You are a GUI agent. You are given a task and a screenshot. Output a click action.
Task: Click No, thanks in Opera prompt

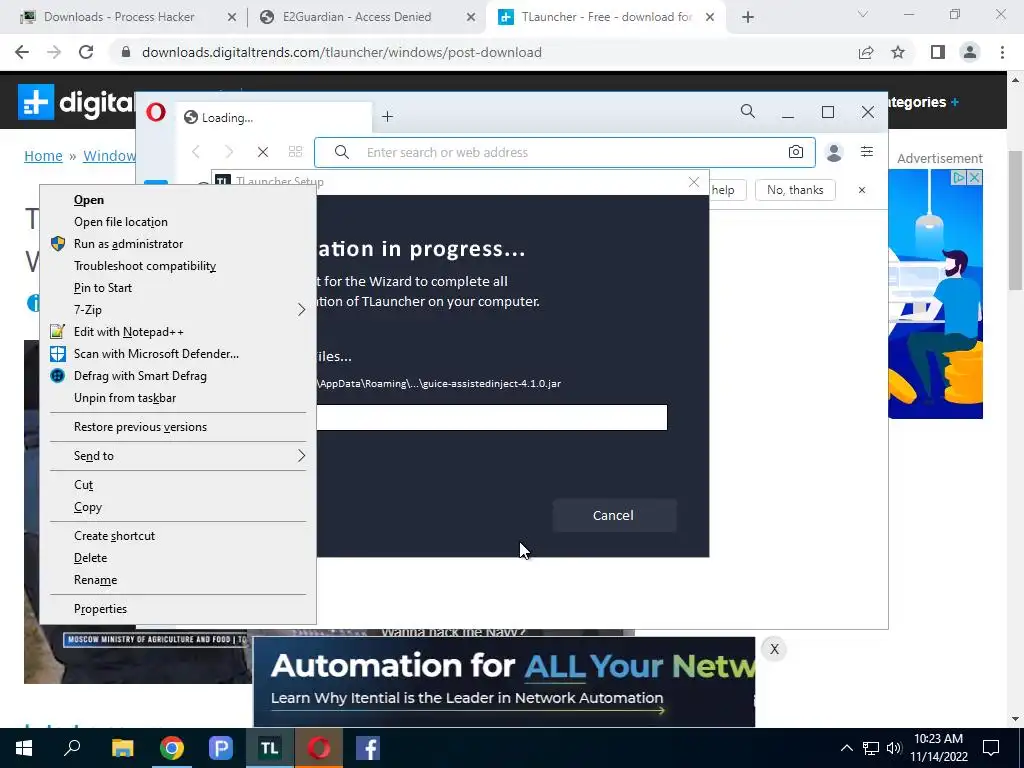(x=795, y=190)
